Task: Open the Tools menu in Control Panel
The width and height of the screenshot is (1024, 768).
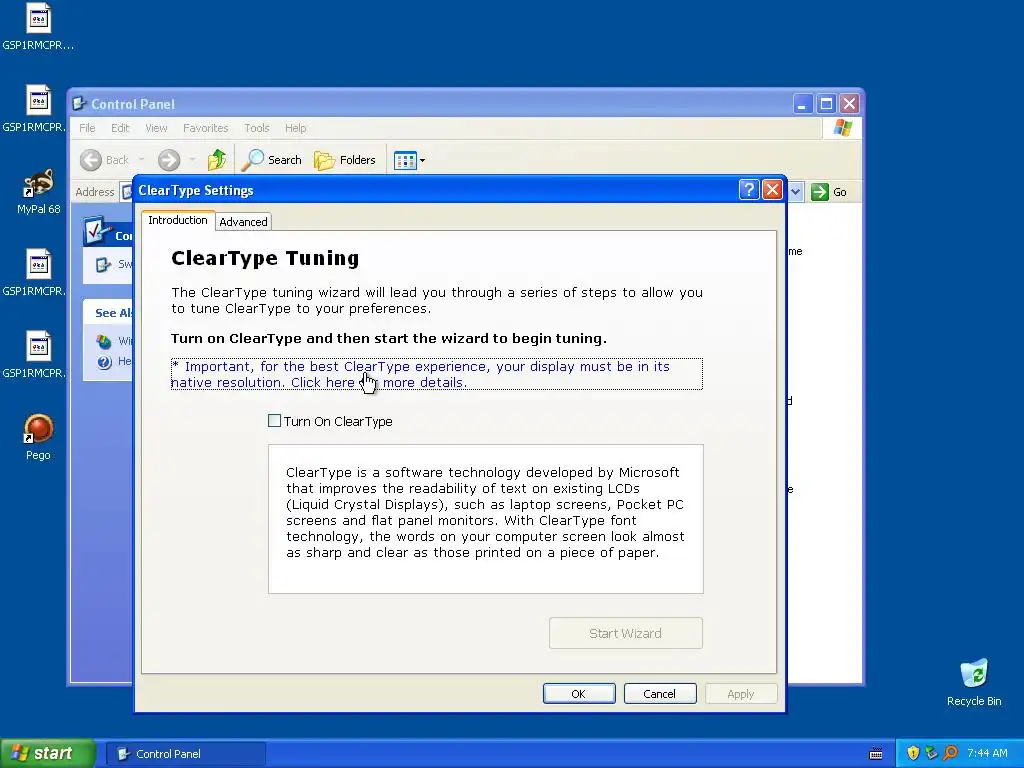Action: coord(257,128)
